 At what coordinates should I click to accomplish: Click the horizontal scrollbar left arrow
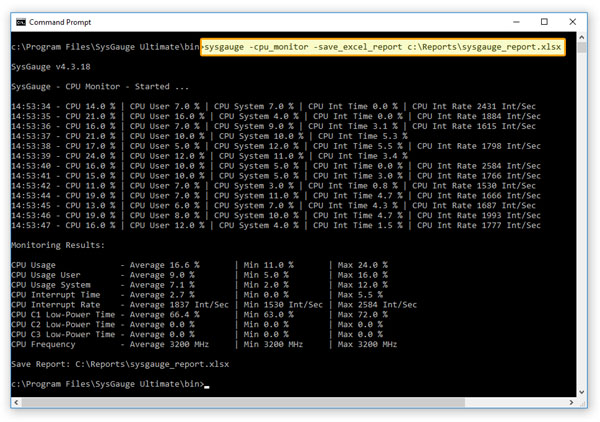(x=16, y=402)
